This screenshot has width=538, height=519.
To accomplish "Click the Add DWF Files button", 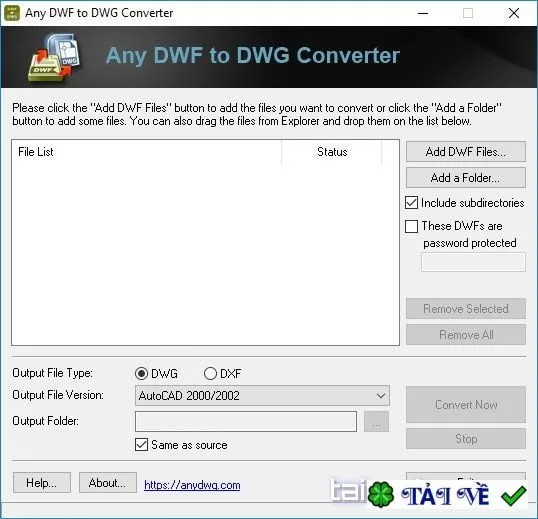I will click(x=466, y=152).
